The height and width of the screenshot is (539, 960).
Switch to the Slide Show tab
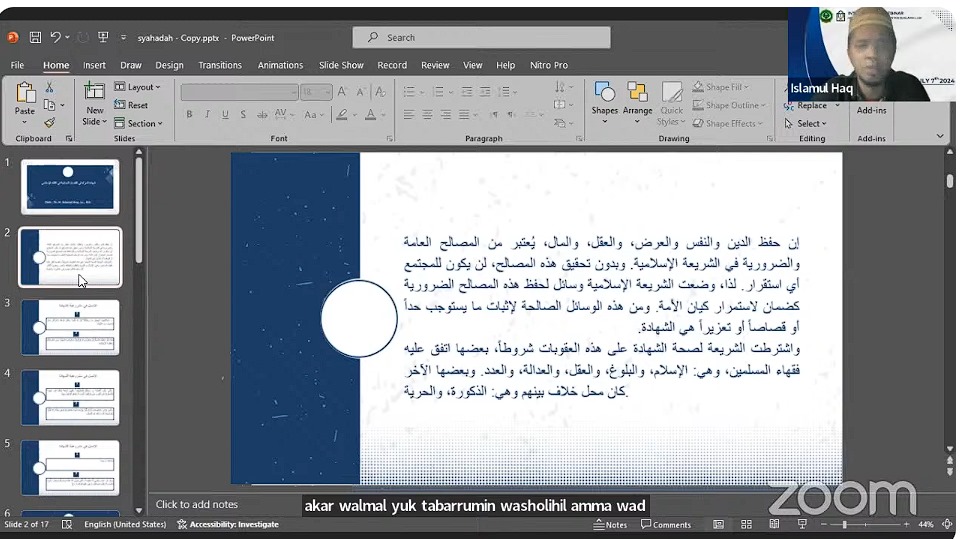(341, 65)
